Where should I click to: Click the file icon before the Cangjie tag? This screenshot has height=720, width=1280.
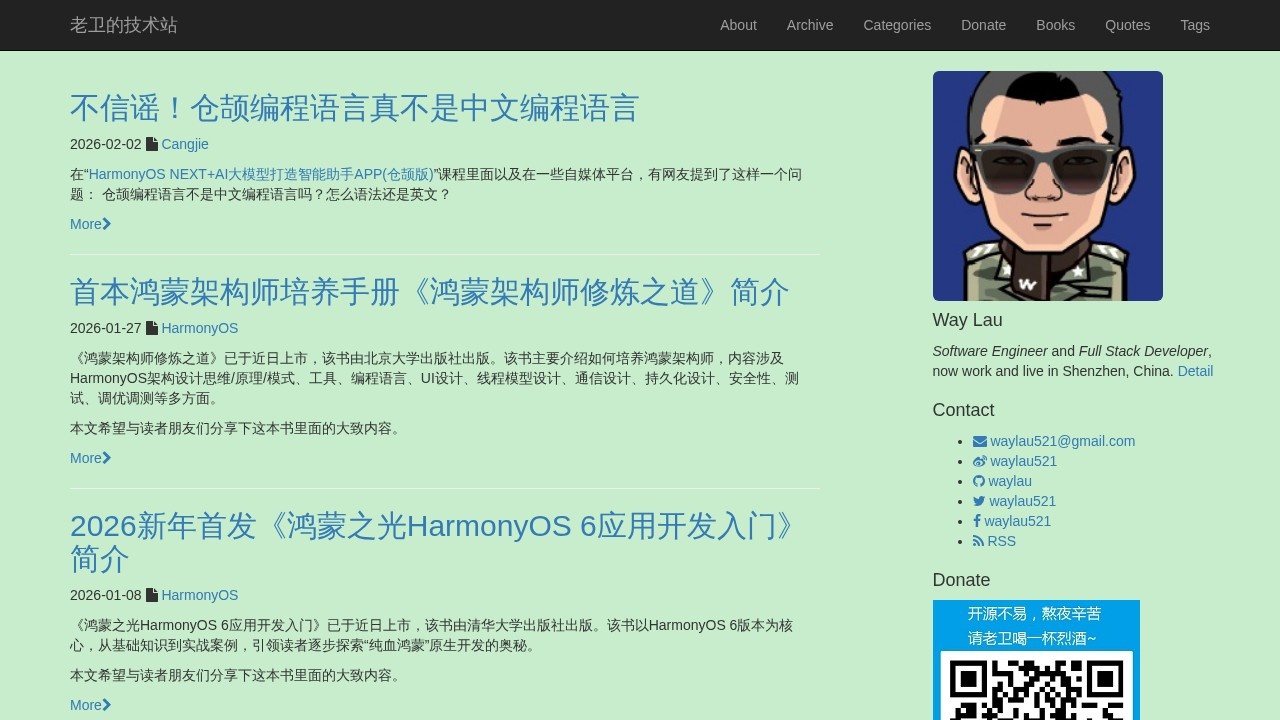click(x=154, y=144)
